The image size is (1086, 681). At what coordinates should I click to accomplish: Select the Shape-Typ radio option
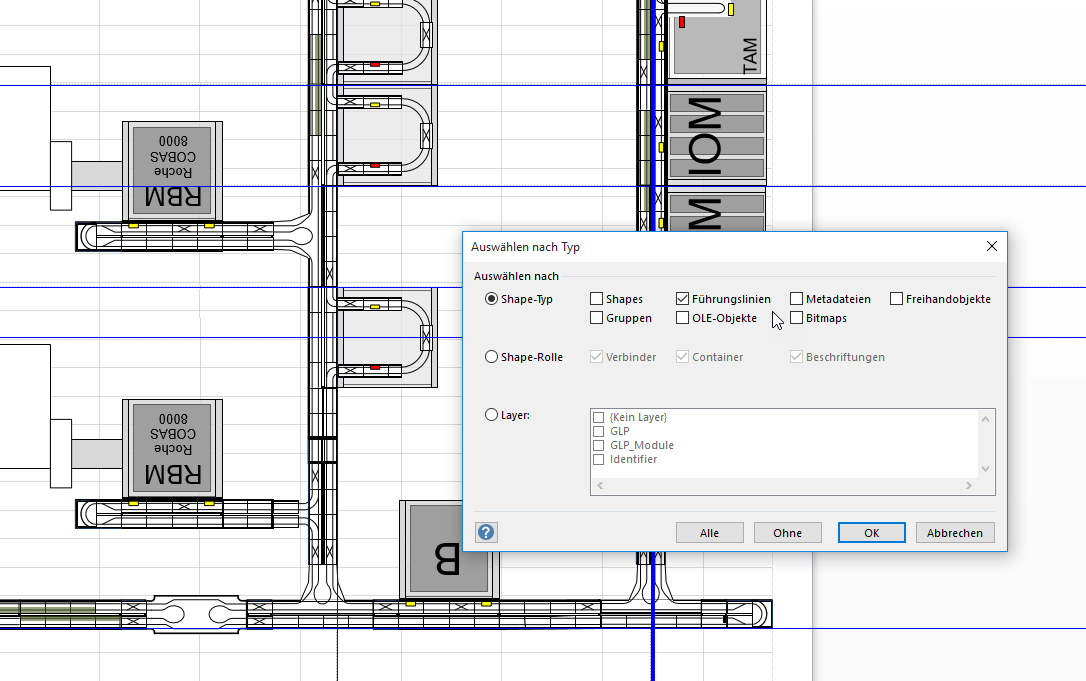point(491,299)
